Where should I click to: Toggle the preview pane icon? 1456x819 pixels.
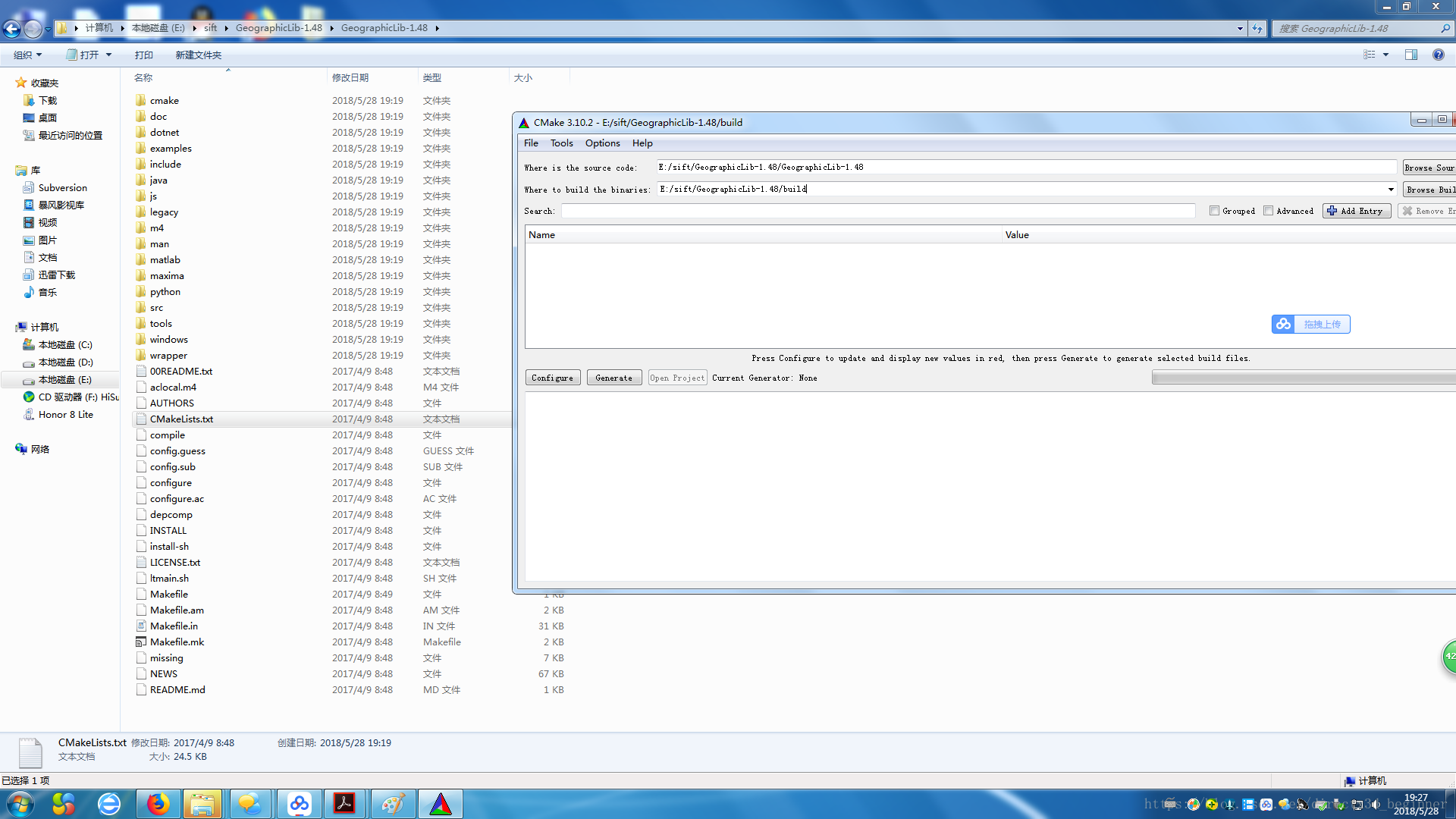point(1411,55)
